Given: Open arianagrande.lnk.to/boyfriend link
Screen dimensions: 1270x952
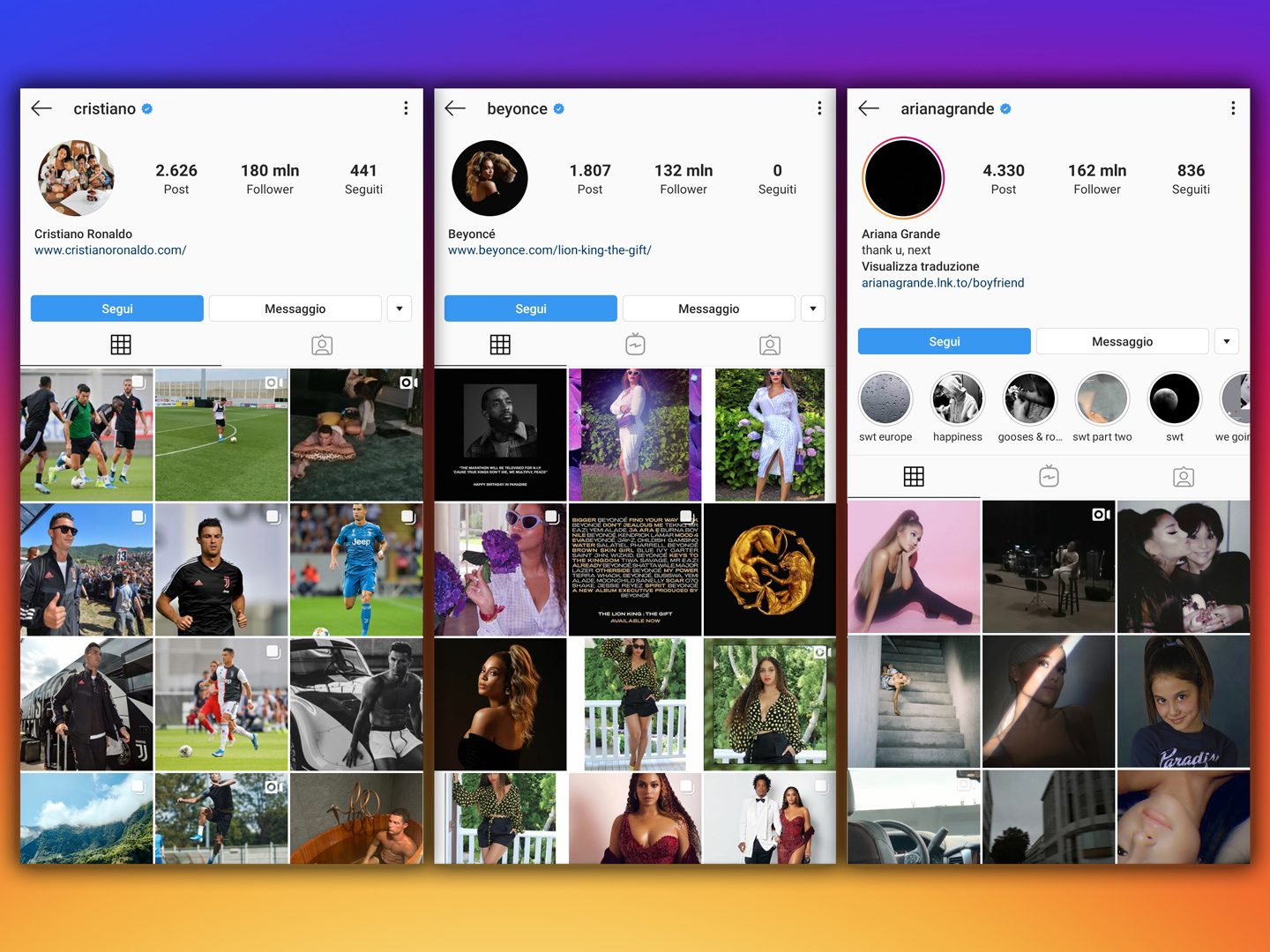Looking at the screenshot, I should coord(943,283).
